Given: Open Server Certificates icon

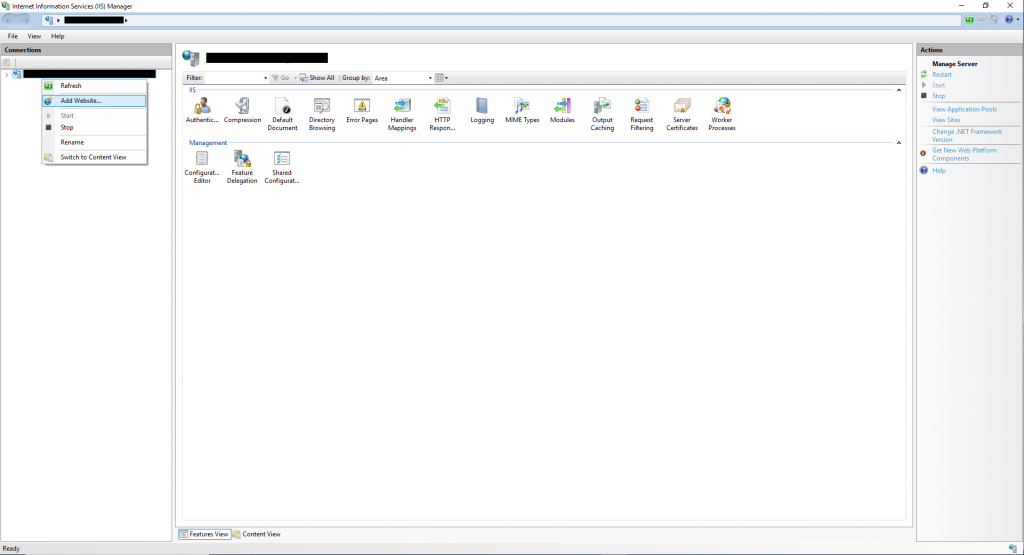Looking at the screenshot, I should pos(682,106).
